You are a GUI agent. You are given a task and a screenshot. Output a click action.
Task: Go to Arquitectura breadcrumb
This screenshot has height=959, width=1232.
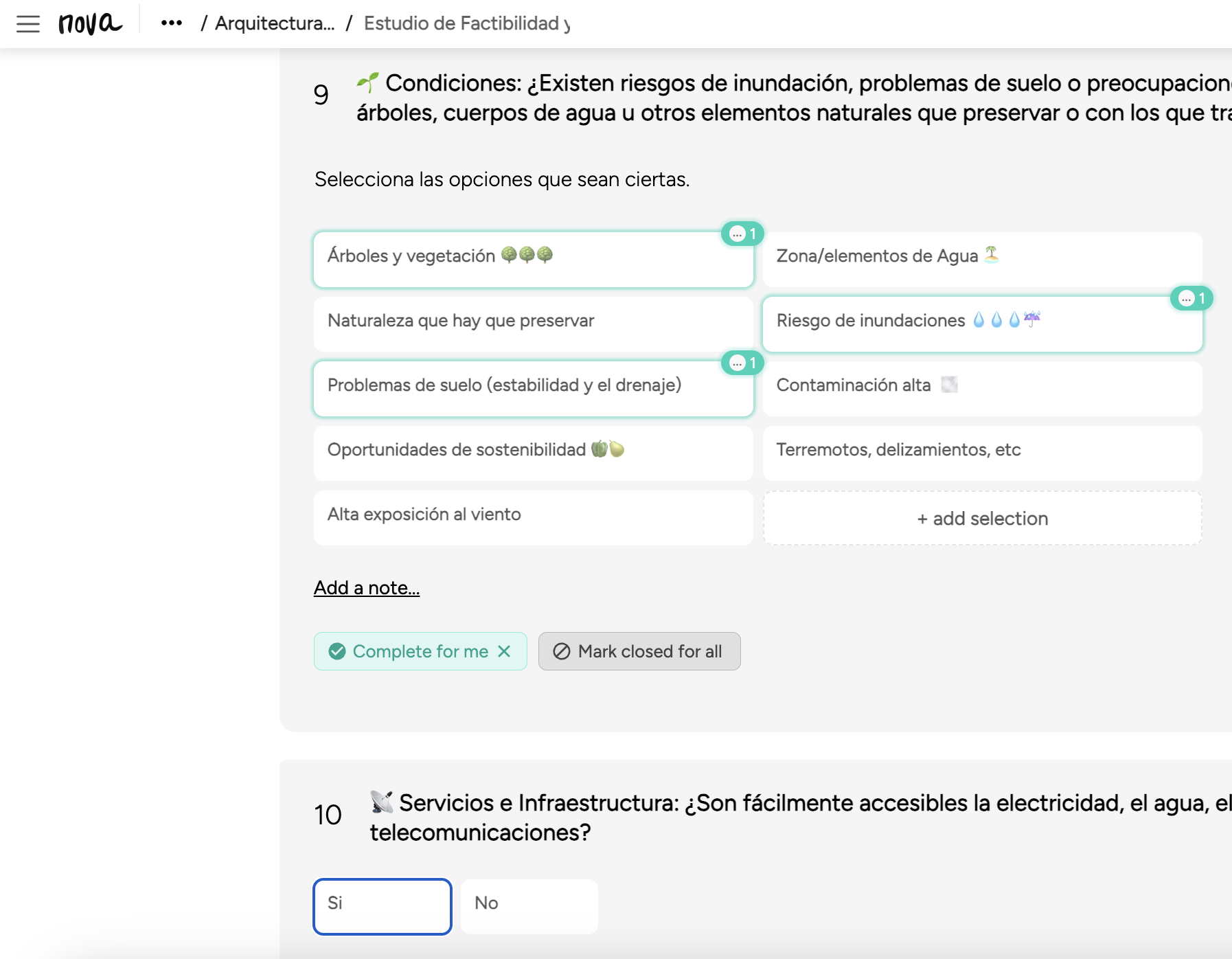[275, 23]
